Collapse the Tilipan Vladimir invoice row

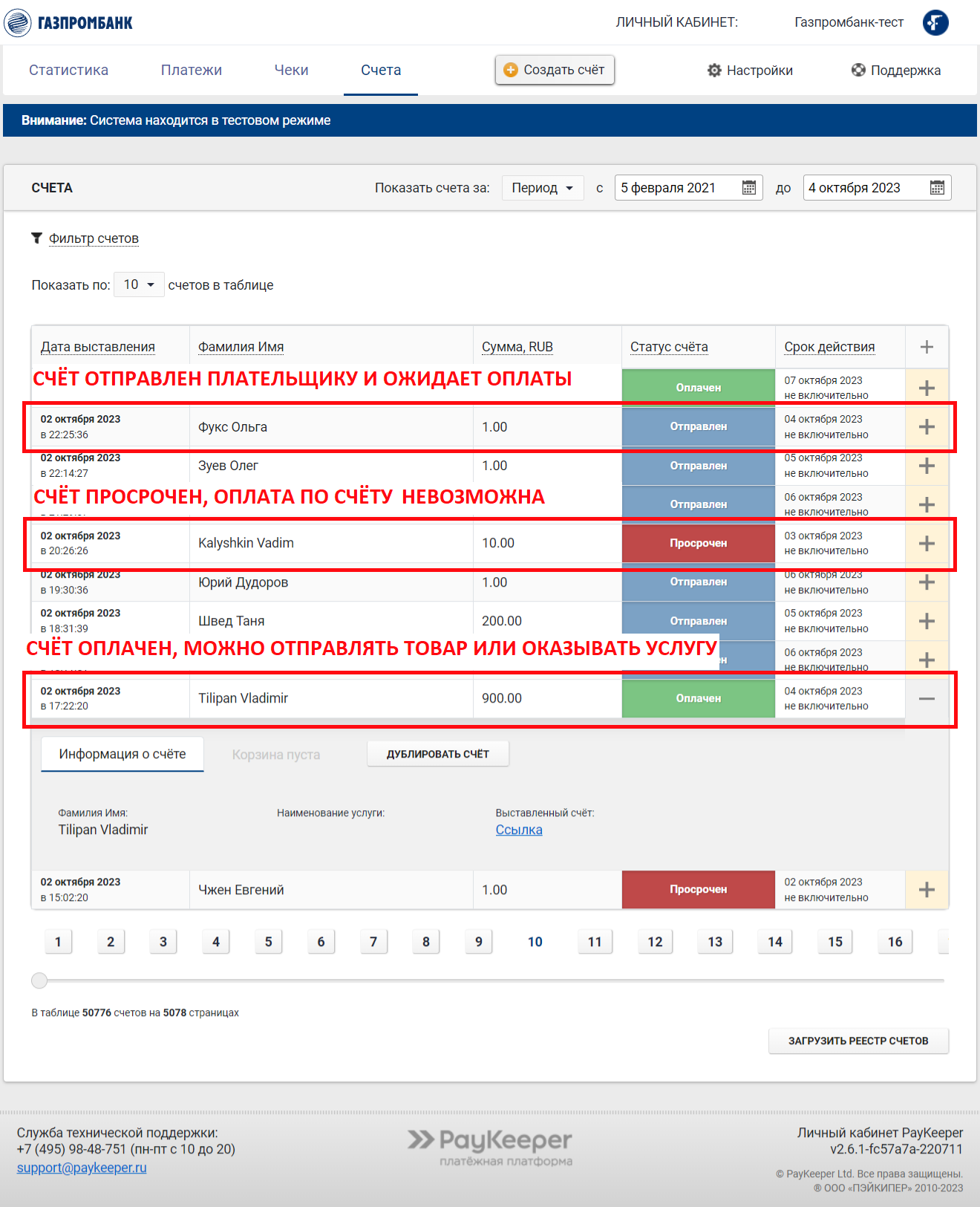(927, 699)
